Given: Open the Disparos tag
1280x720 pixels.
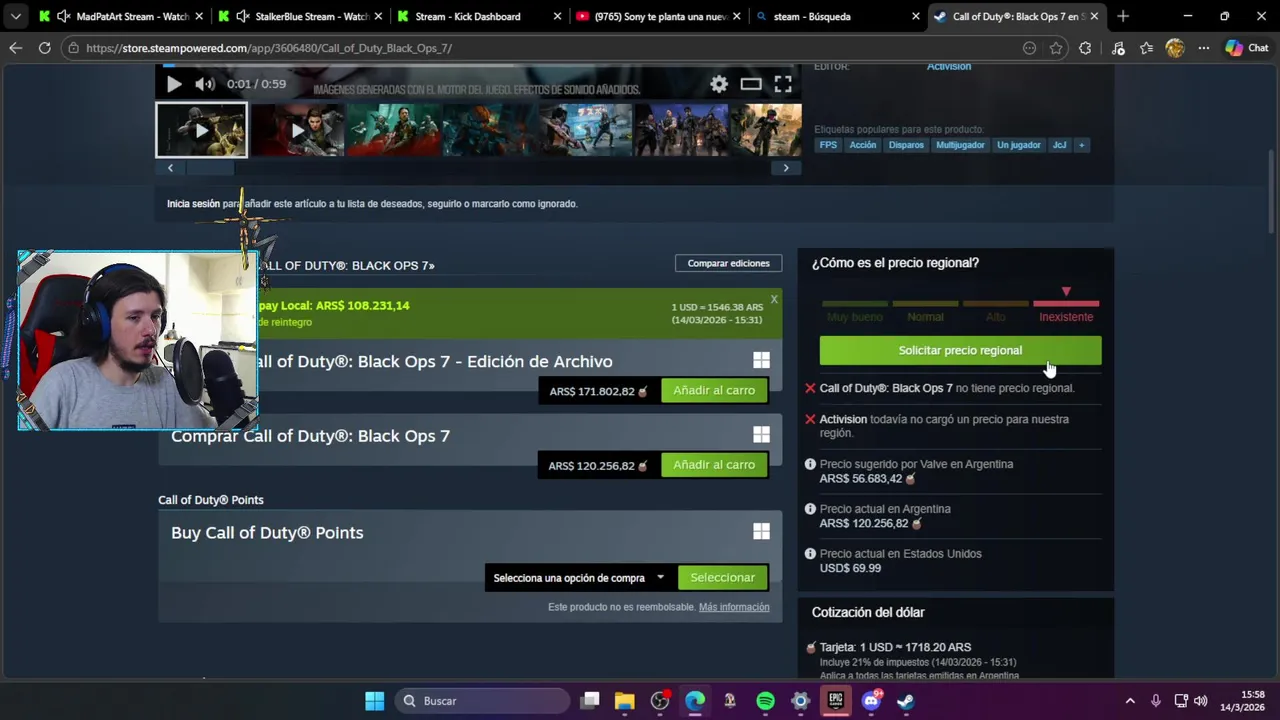Looking at the screenshot, I should (x=906, y=145).
